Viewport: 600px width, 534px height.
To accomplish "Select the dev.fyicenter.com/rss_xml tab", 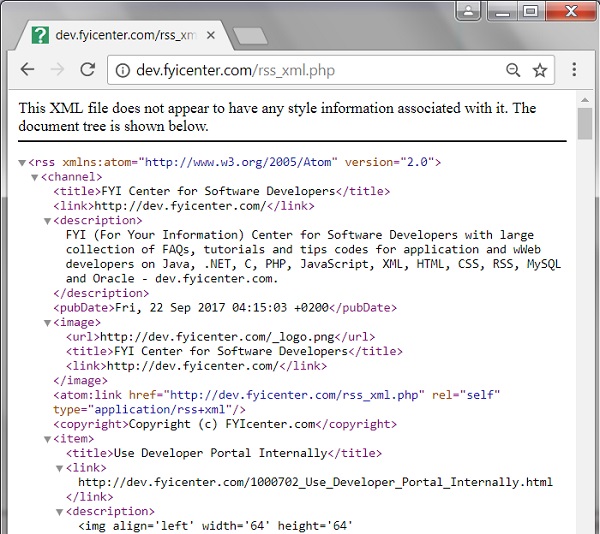I will [124, 36].
